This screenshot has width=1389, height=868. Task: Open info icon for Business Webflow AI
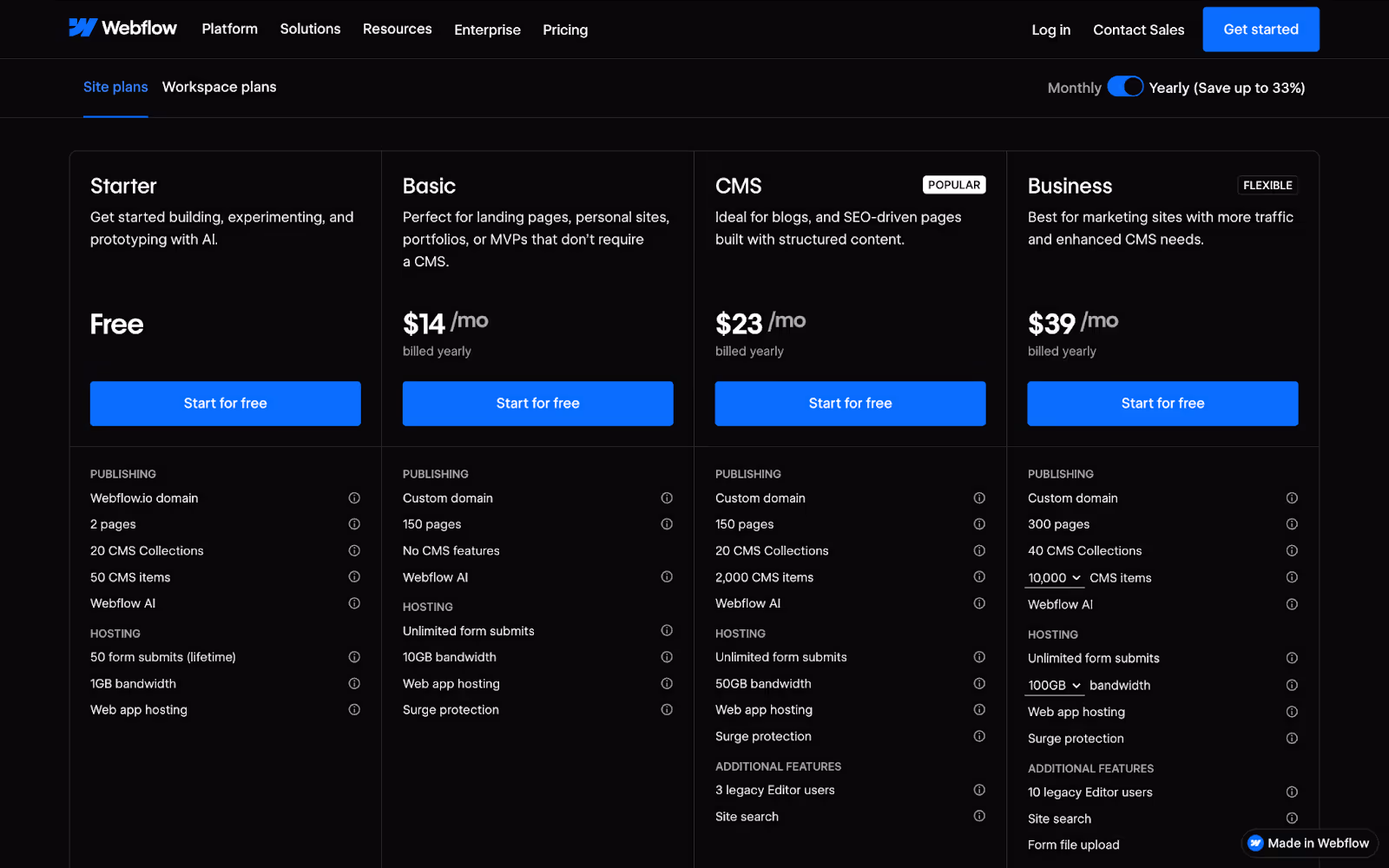tap(1292, 605)
